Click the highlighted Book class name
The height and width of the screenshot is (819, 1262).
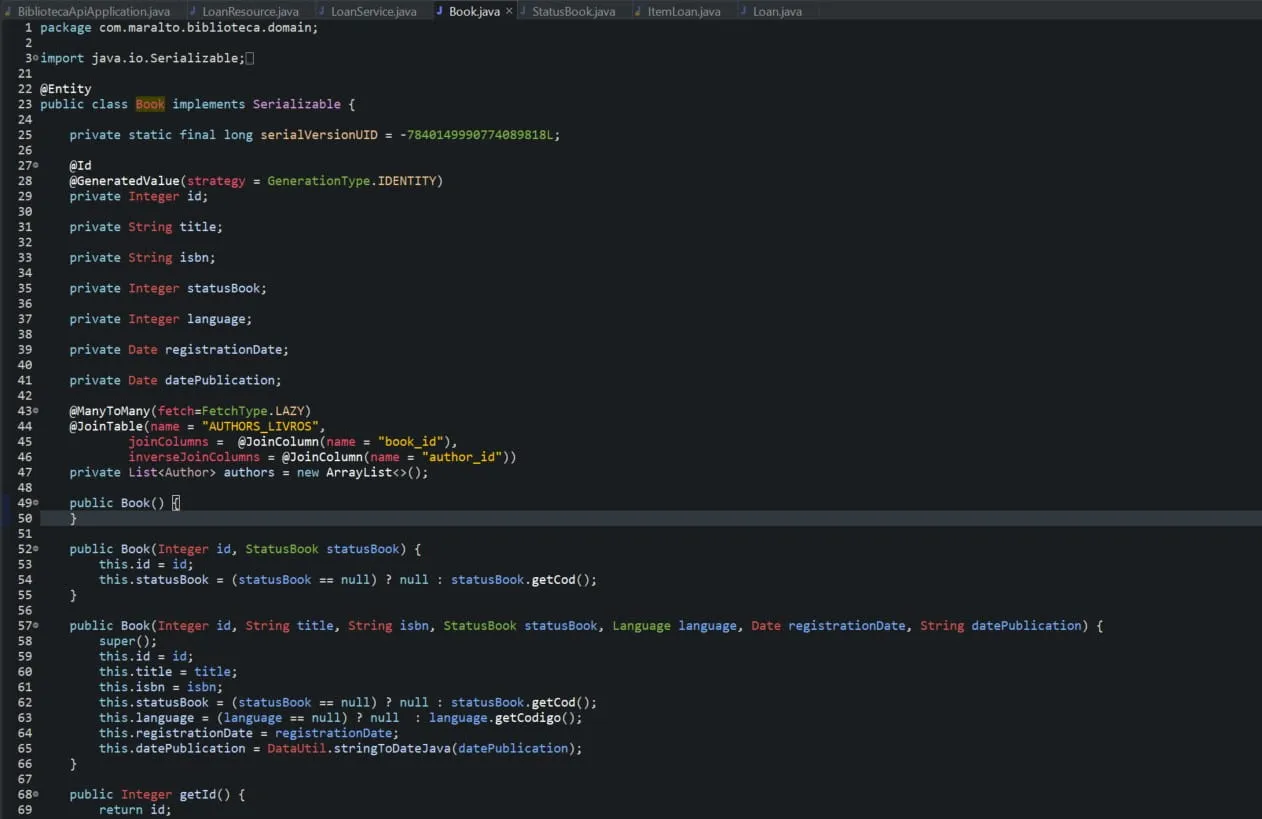pos(149,103)
